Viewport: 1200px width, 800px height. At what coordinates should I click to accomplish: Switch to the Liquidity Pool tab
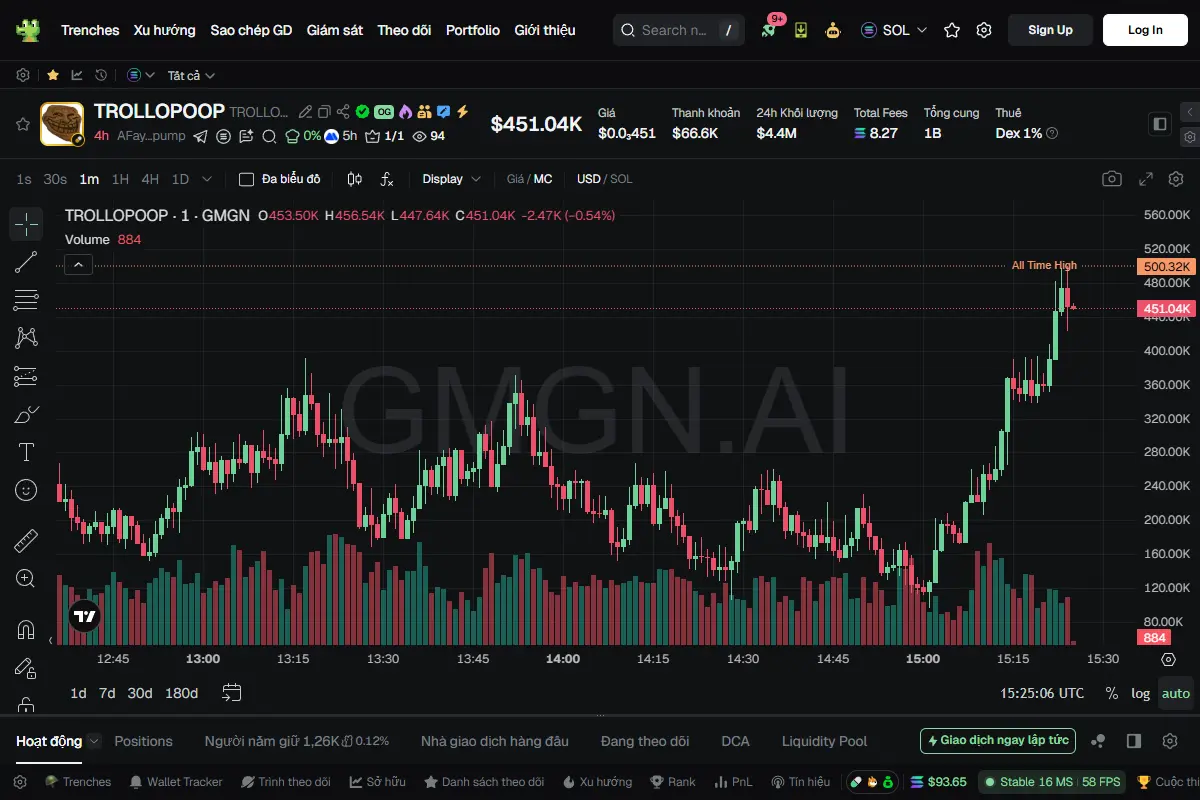[824, 741]
